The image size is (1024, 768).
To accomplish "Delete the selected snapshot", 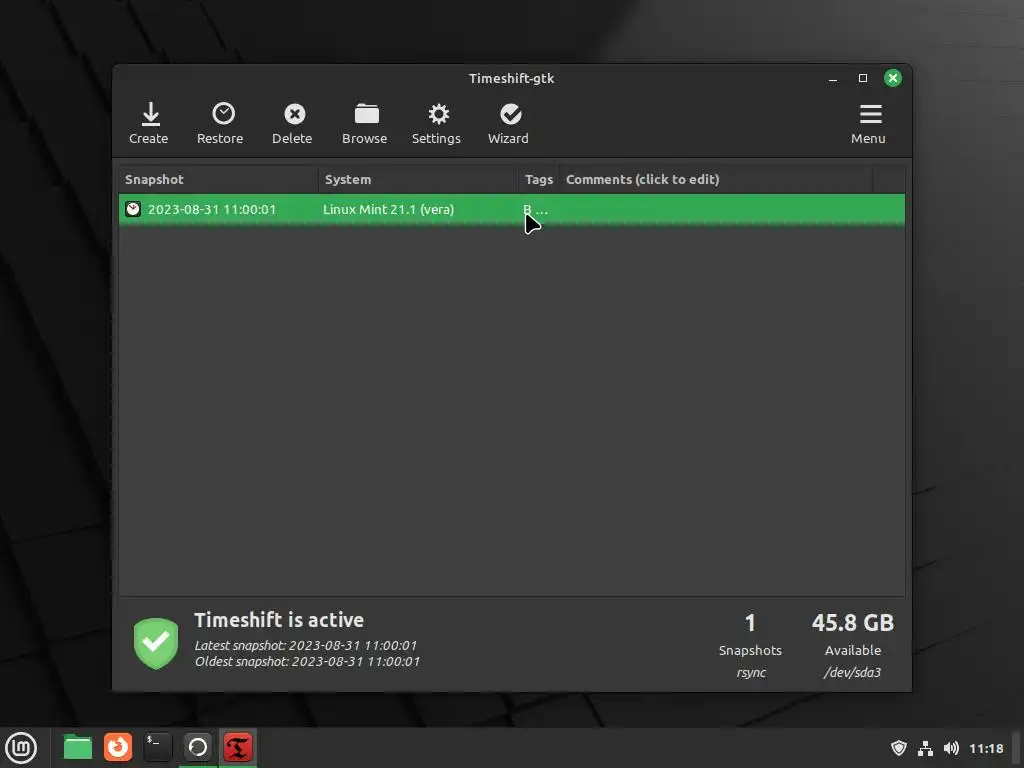I will (x=292, y=123).
